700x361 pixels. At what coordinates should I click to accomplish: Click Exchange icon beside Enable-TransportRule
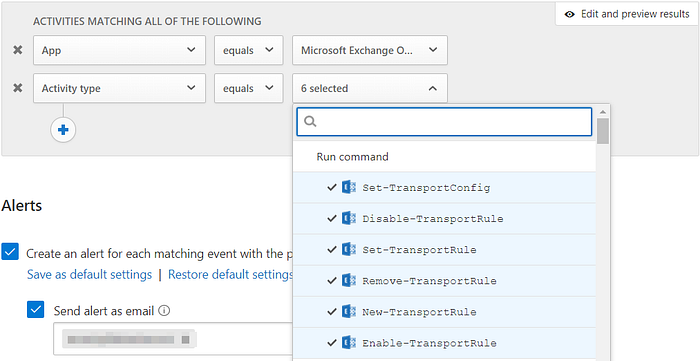pos(349,343)
